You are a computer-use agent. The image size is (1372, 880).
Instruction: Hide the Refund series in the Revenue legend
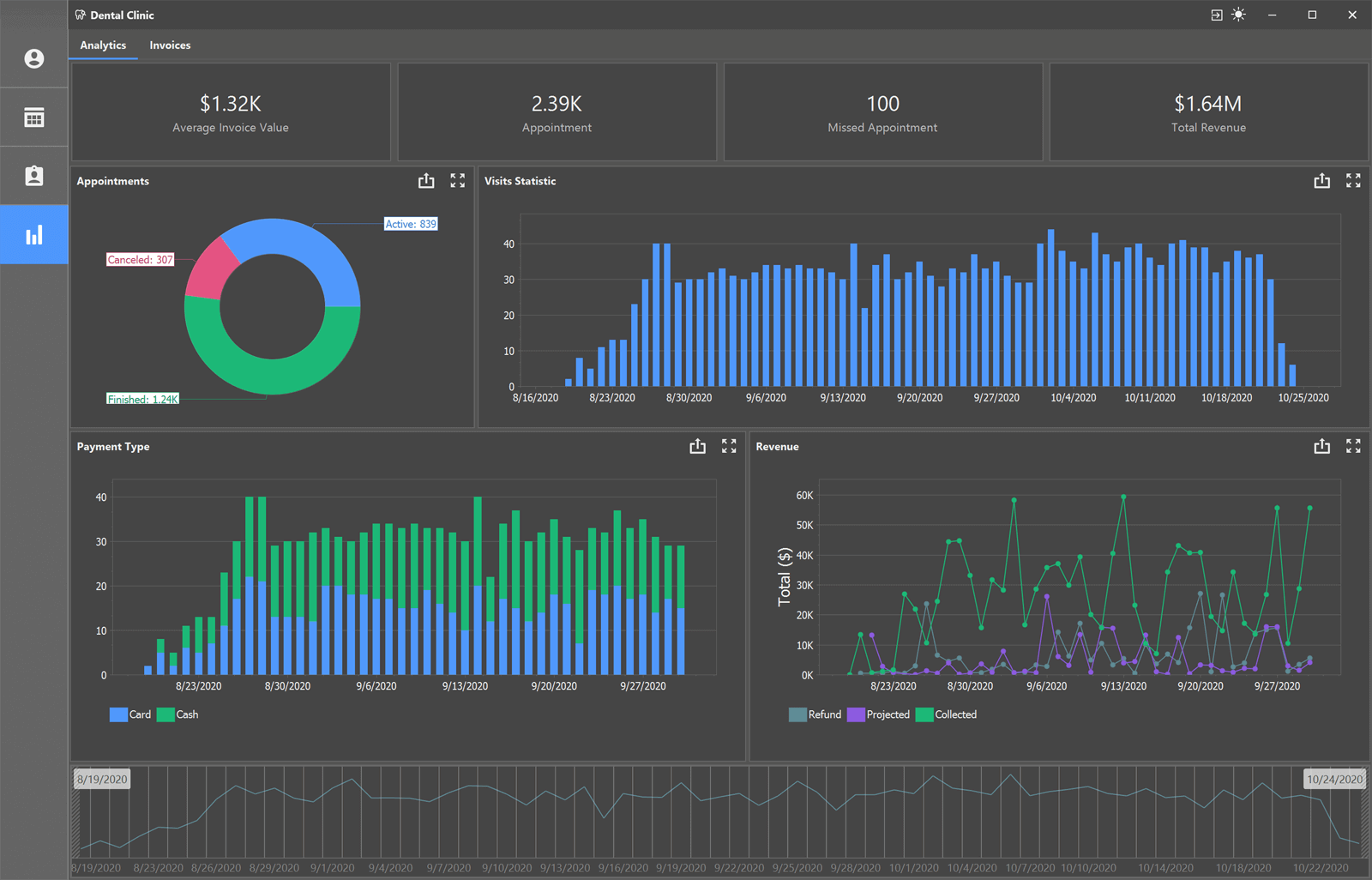coord(815,714)
